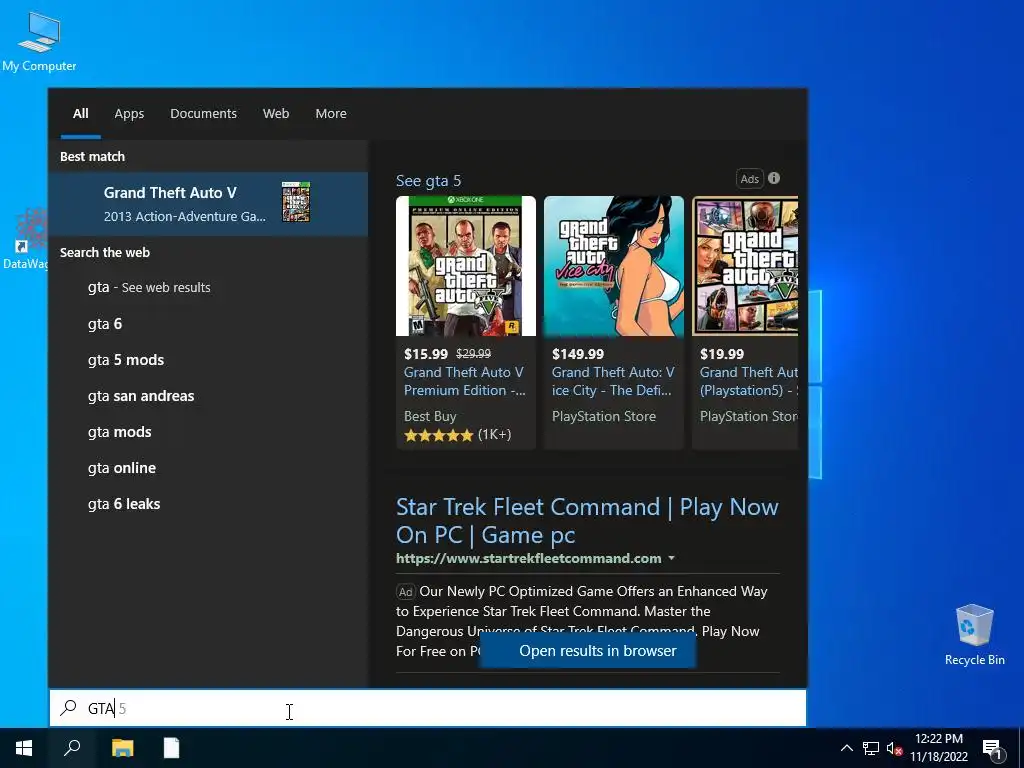This screenshot has width=1024, height=768.
Task: Open 'Grand Theft Auto: Vice City' product link
Action: pos(613,381)
